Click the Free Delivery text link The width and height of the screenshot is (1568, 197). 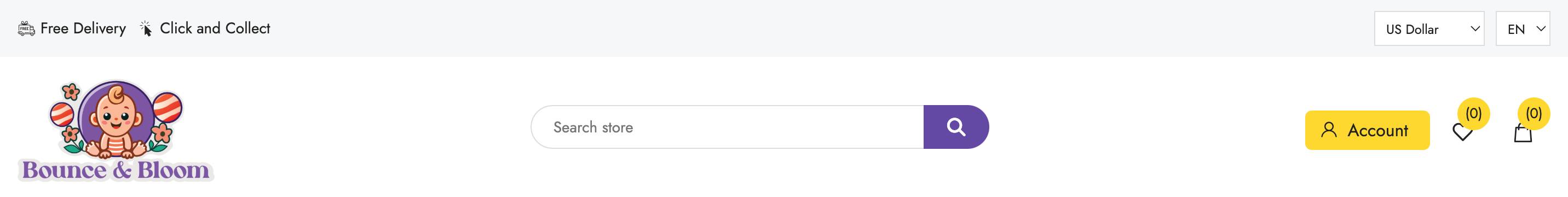(83, 28)
